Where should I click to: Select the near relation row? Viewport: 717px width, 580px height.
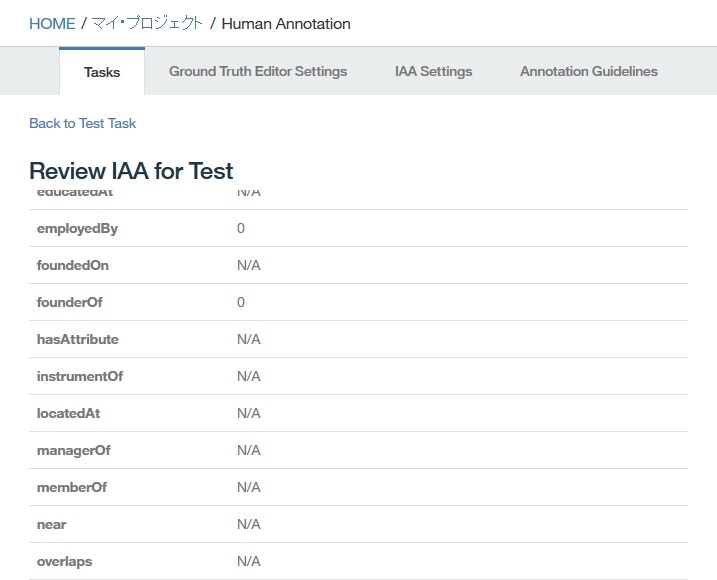tap(52, 524)
